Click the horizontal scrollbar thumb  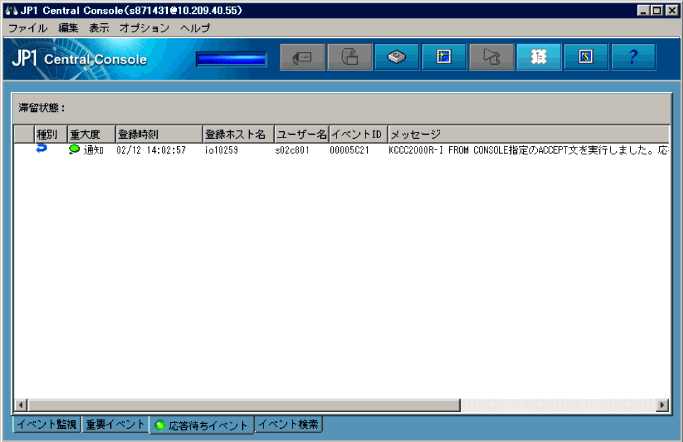click(x=244, y=405)
